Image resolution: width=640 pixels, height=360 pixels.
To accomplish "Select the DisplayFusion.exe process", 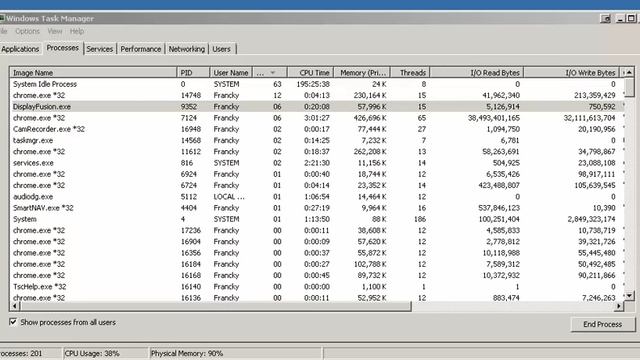I will (x=317, y=107).
